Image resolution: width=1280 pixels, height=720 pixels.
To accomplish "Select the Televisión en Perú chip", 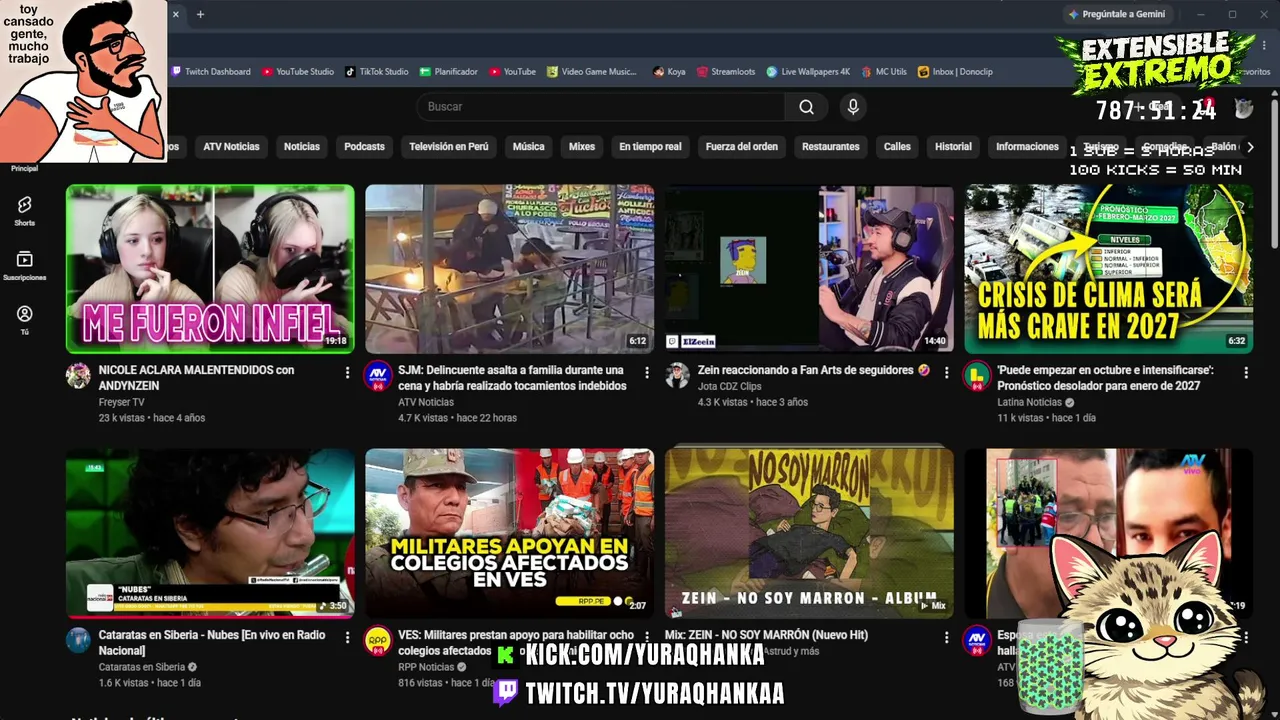I will tap(449, 147).
